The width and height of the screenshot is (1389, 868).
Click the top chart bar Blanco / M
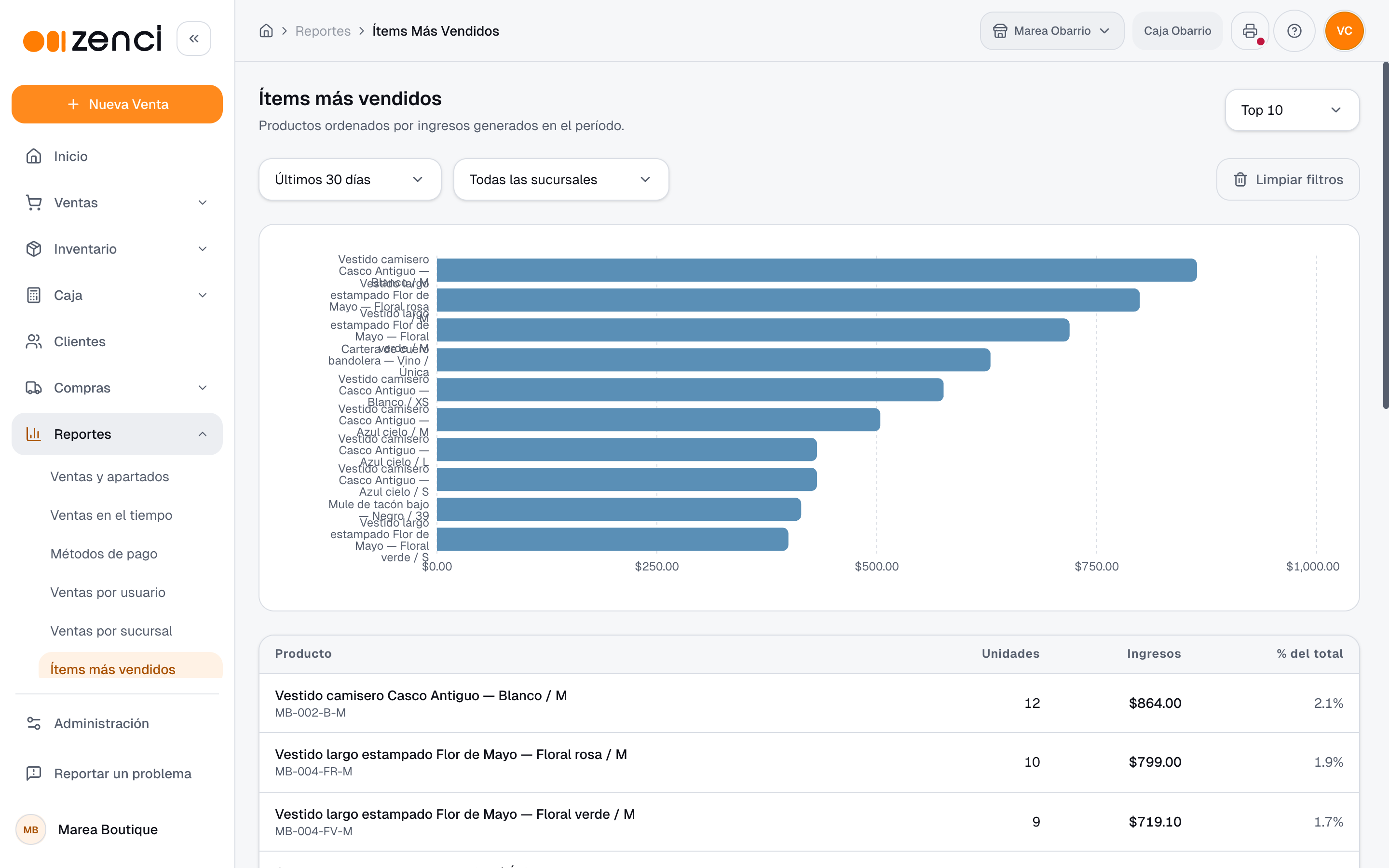pyautogui.click(x=817, y=270)
